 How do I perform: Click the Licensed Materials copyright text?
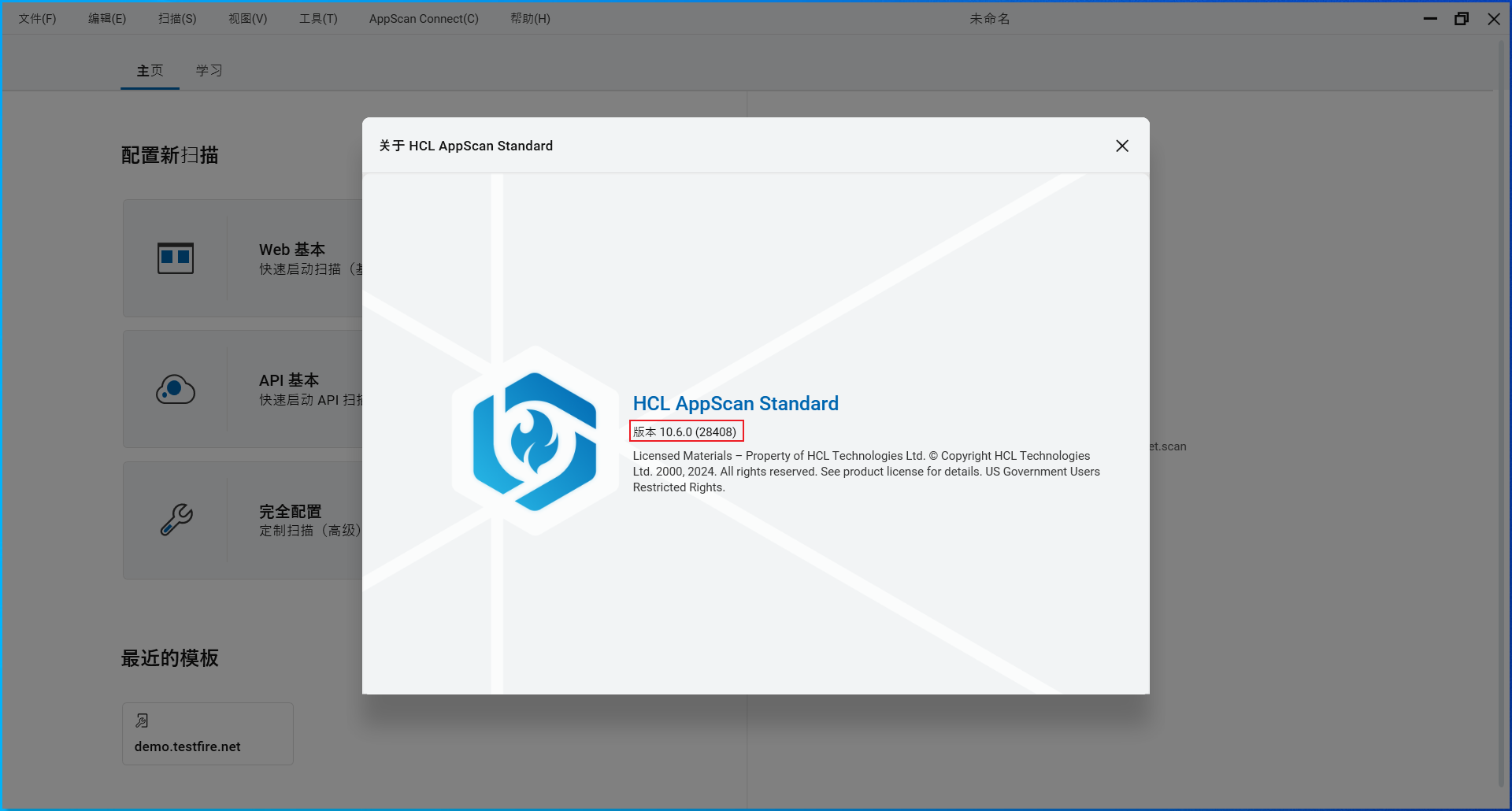[x=866, y=472]
